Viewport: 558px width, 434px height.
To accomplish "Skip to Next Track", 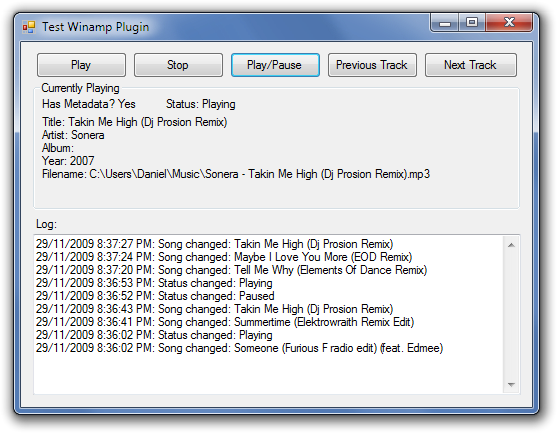I will (x=471, y=65).
